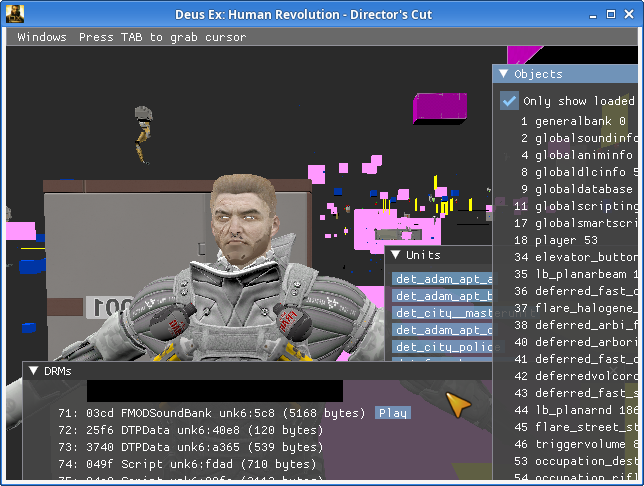Screen dimensions: 644x486
Task: Select the det_city_polic unit entry
Action: click(x=442, y=347)
